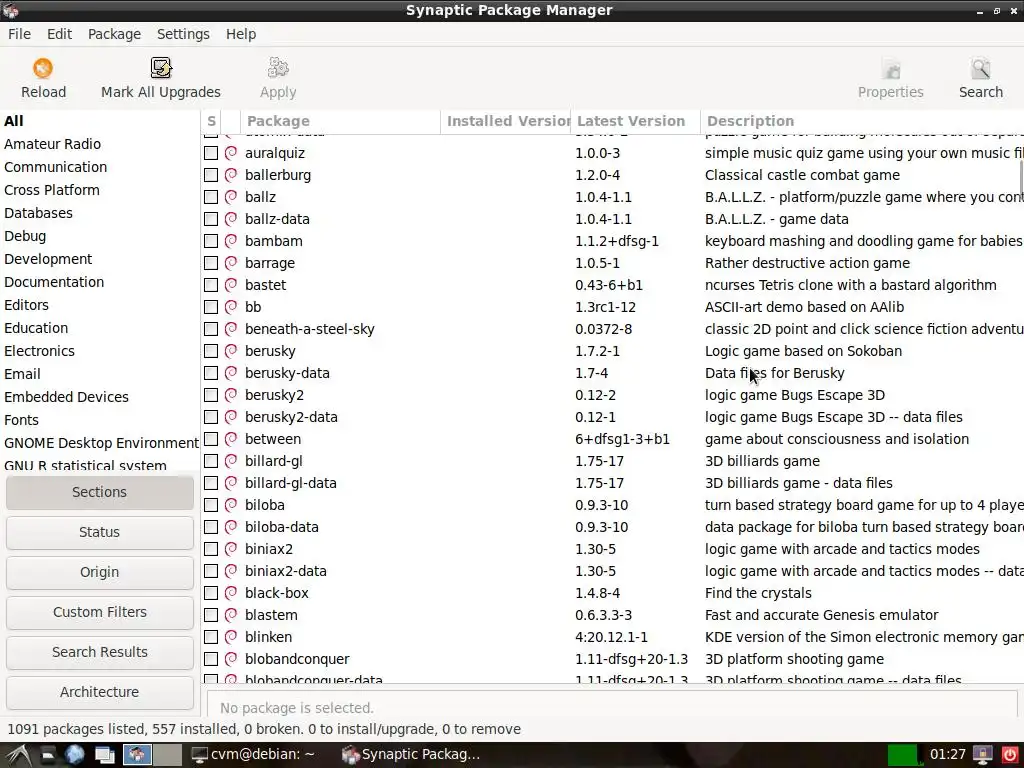
Task: Click the Debian swirl icon beside blastem
Action: pyautogui.click(x=231, y=615)
